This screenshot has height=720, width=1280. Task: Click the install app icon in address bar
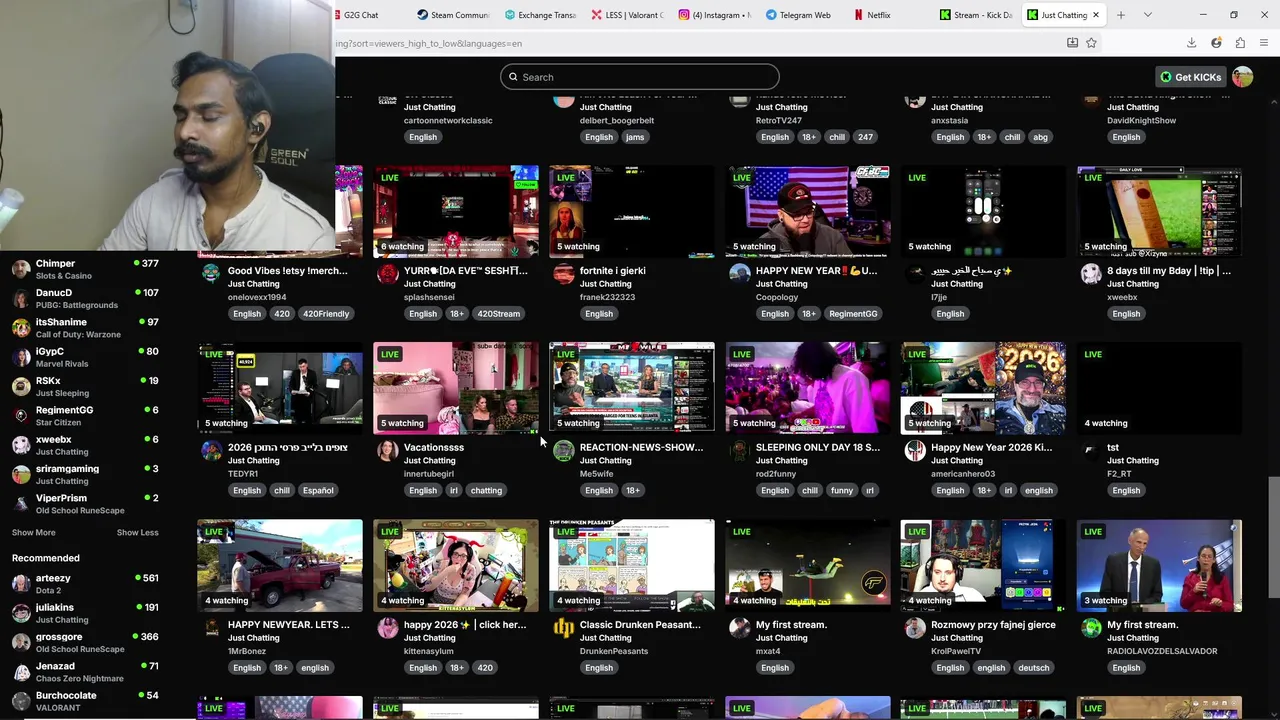point(1072,43)
